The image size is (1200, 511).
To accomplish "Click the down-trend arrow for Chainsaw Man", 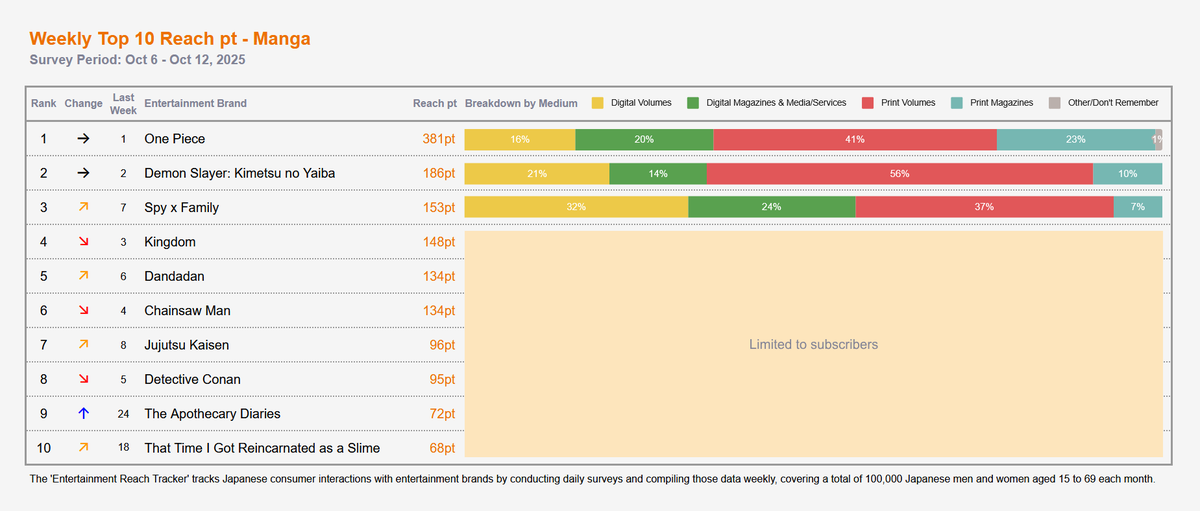I will [x=83, y=310].
